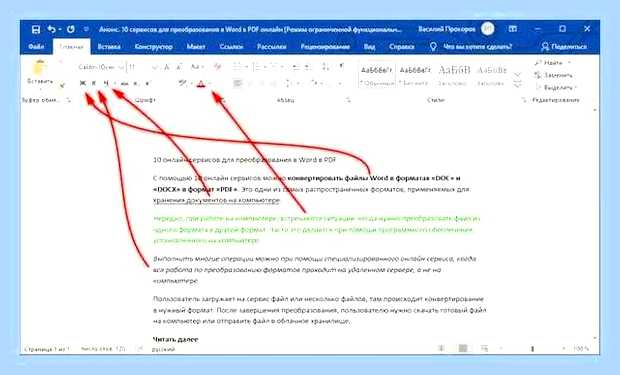Click the Format Painter brush icon
The width and height of the screenshot is (620, 375).
tap(62, 85)
